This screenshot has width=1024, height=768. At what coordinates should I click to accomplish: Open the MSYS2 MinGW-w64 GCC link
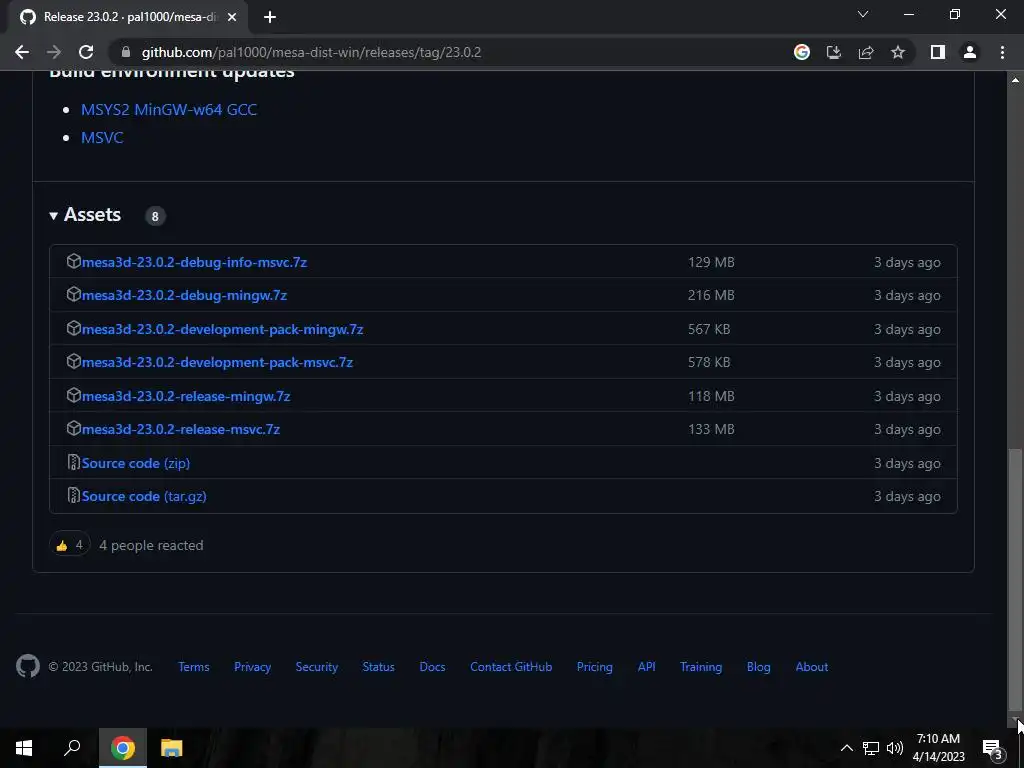tap(169, 110)
